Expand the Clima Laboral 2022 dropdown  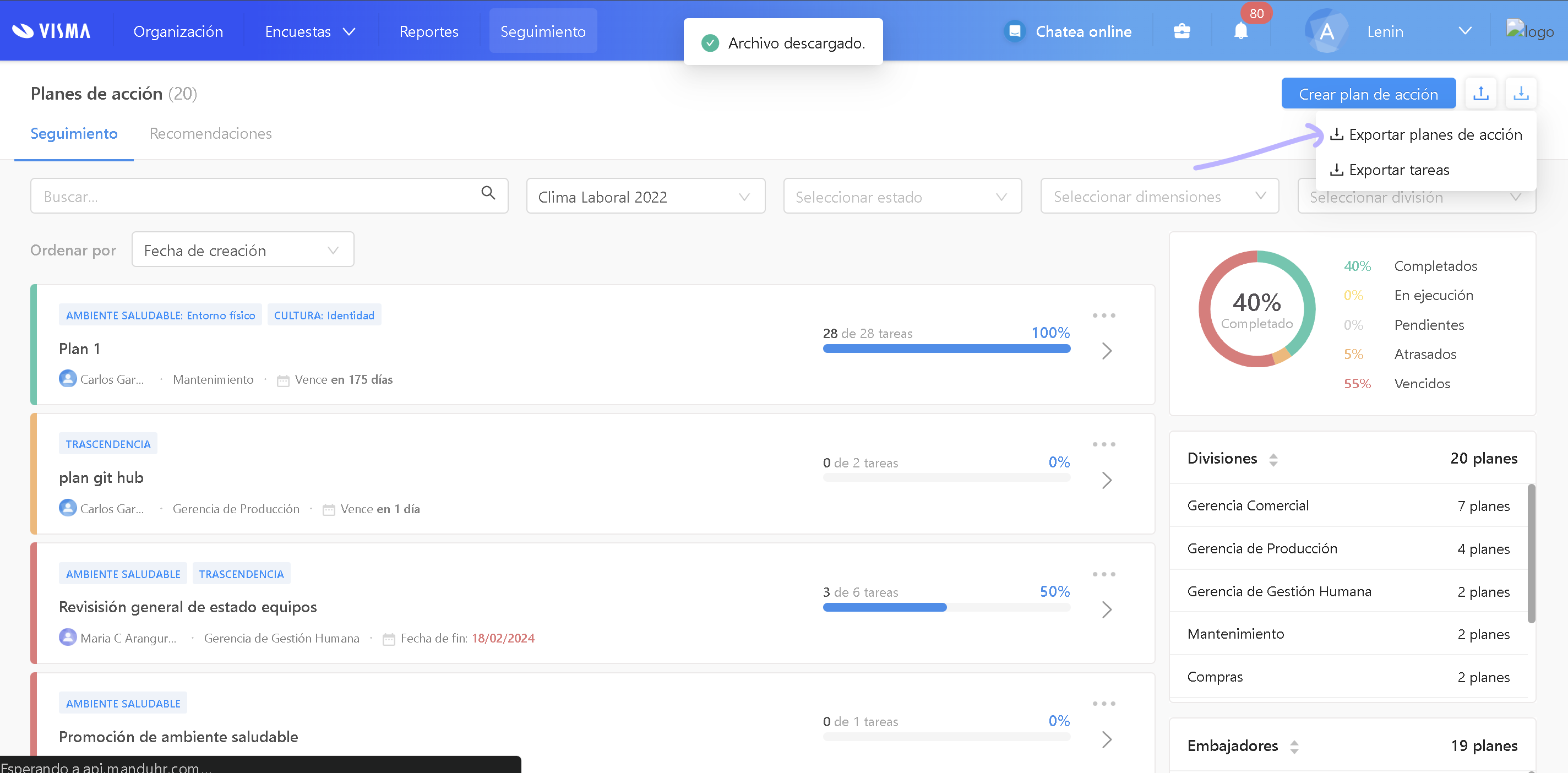tap(645, 197)
